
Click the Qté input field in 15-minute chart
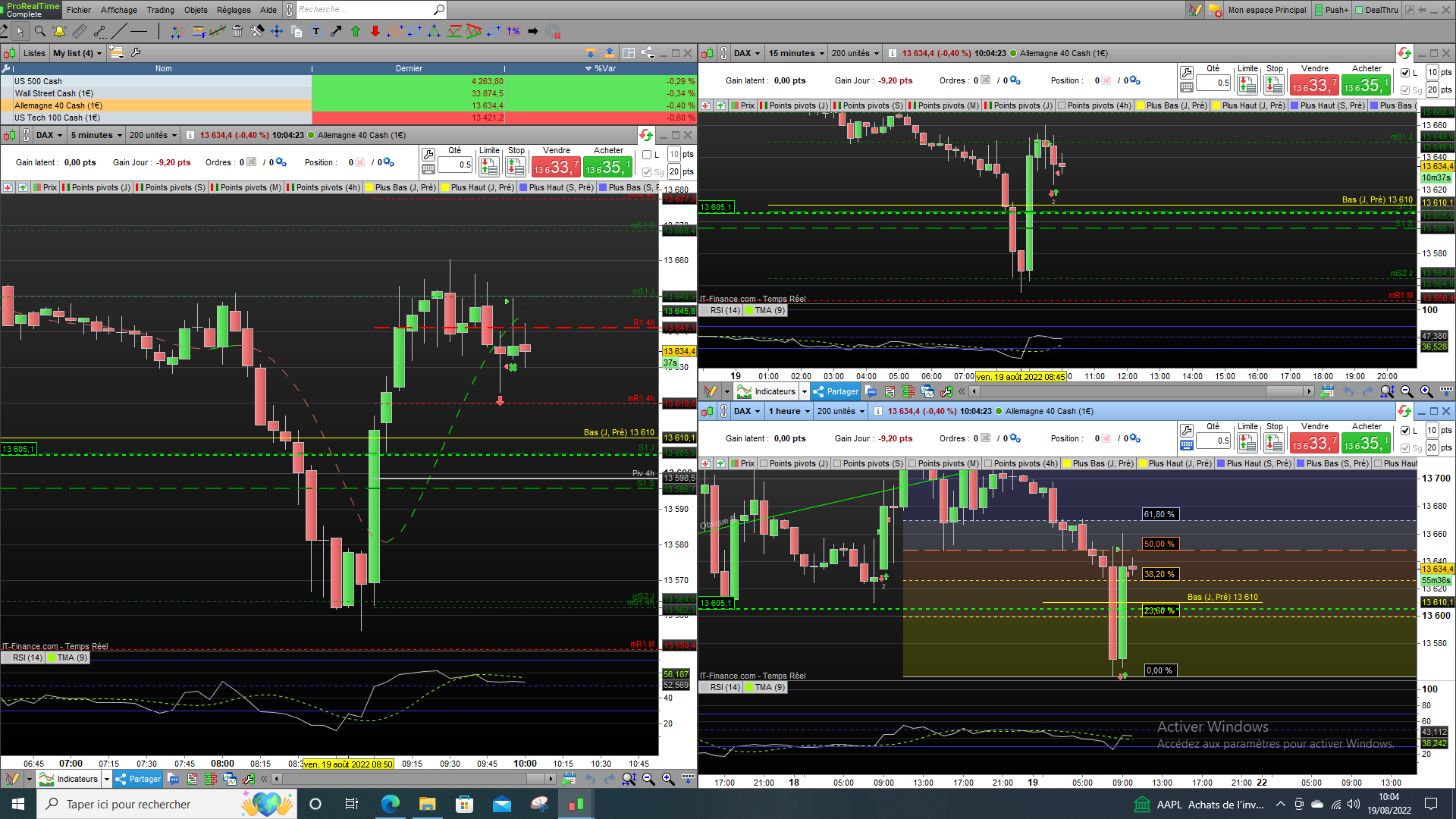(x=1213, y=83)
